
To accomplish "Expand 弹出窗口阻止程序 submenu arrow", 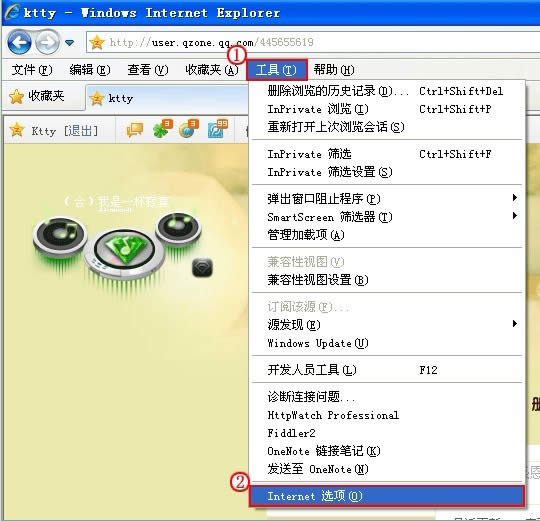I will click(515, 198).
